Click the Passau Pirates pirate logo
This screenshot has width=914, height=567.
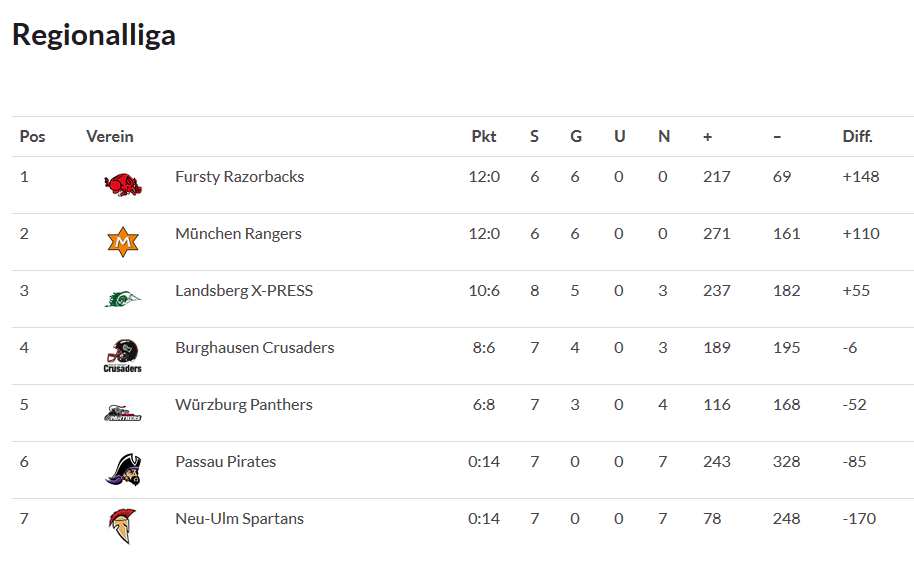coord(123,469)
